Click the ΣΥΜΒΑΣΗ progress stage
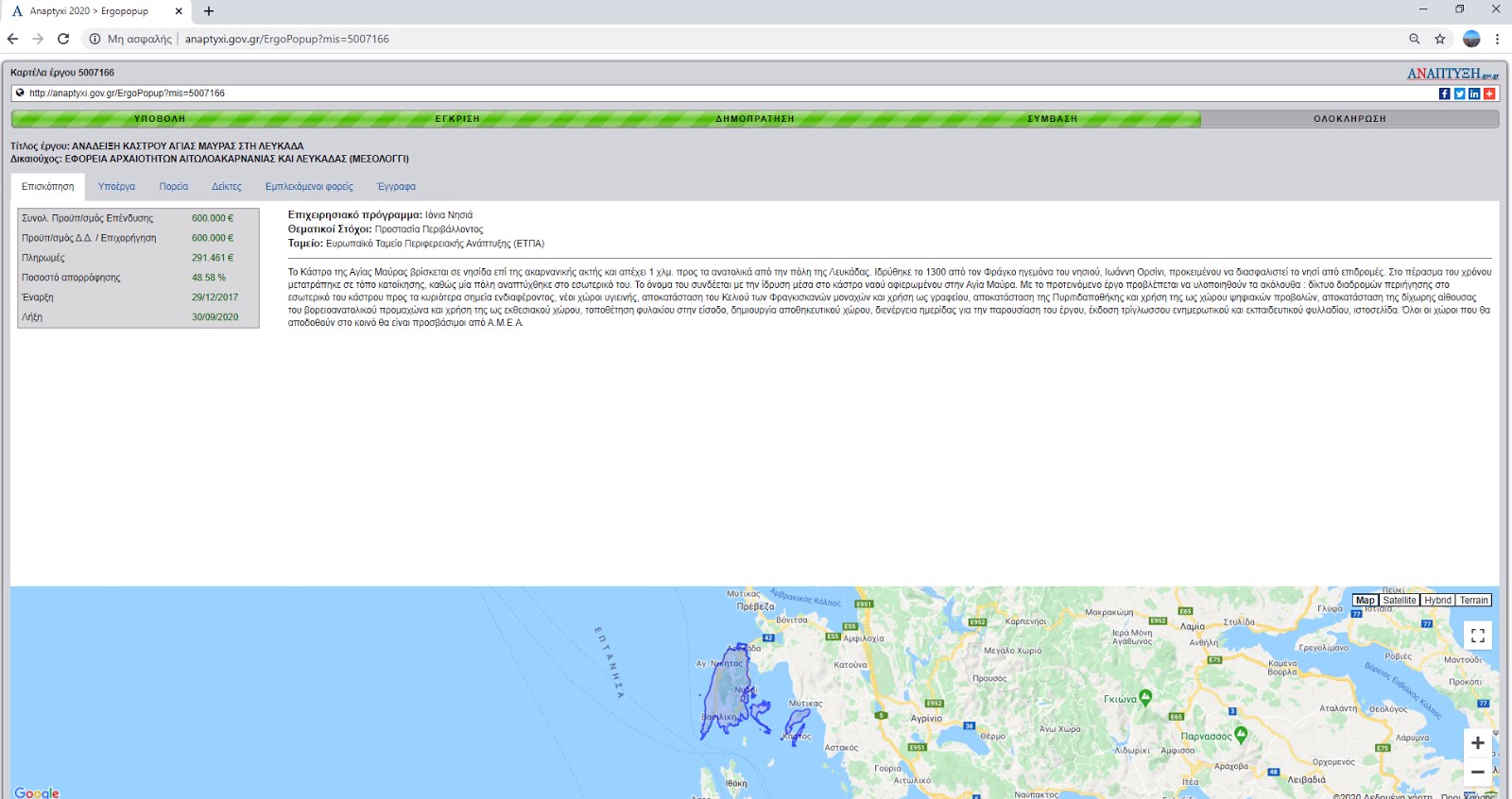This screenshot has height=799, width=1512. 1052,119
